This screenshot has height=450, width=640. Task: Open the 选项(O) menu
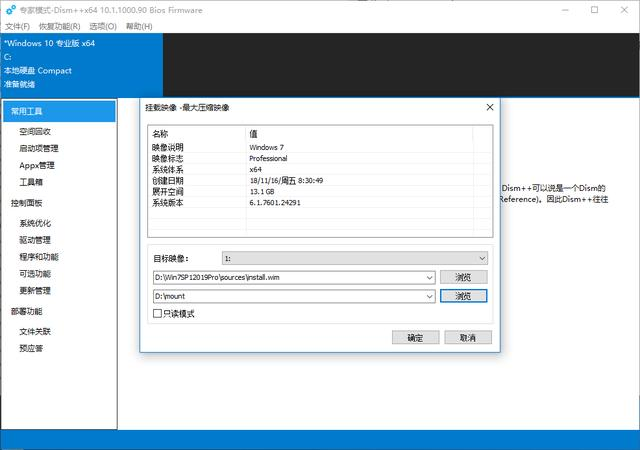[103, 27]
